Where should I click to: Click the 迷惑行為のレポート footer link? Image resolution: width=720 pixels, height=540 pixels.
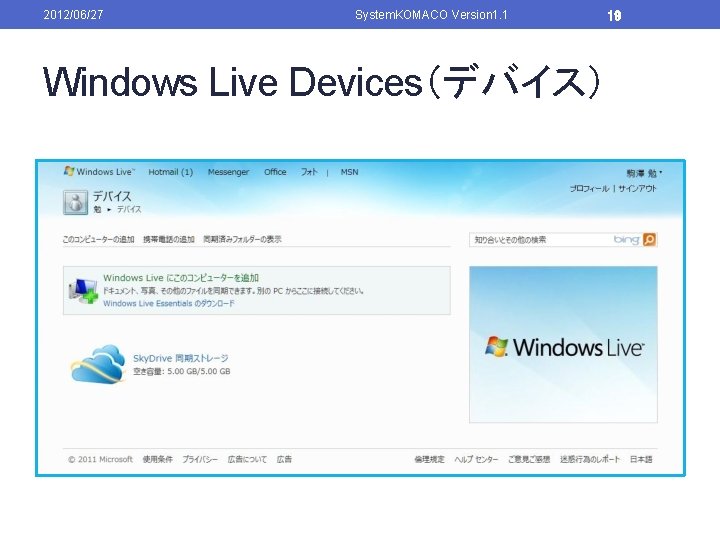[590, 459]
